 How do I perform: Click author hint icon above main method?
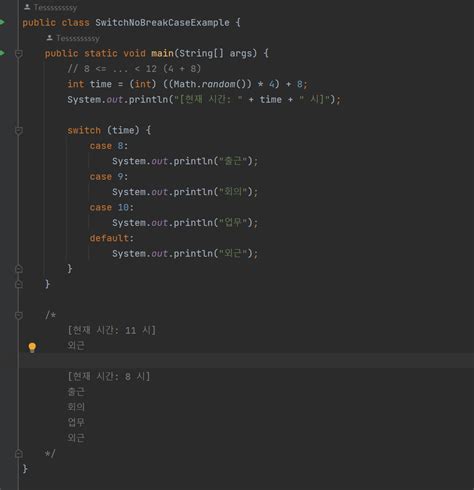tap(49, 38)
